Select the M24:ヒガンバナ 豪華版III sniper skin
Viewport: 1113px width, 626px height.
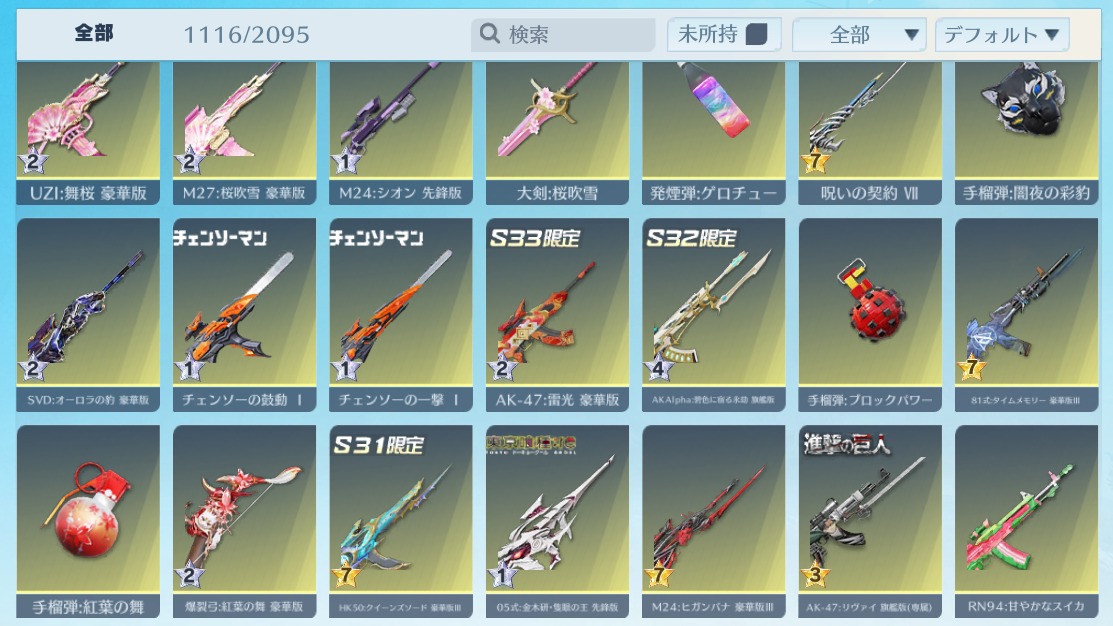[x=713, y=522]
